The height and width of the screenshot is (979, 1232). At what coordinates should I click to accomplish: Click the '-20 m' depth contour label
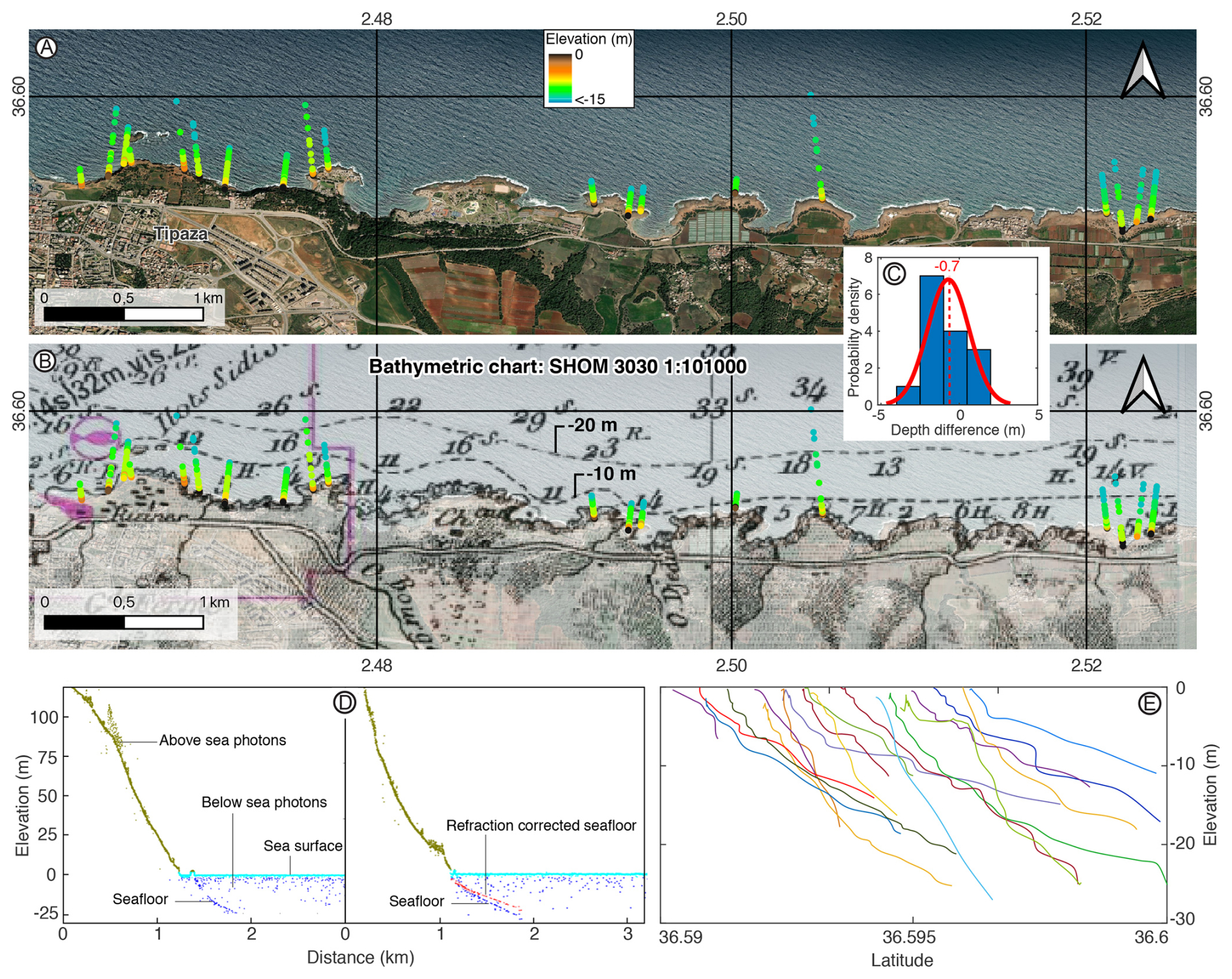click(x=592, y=425)
